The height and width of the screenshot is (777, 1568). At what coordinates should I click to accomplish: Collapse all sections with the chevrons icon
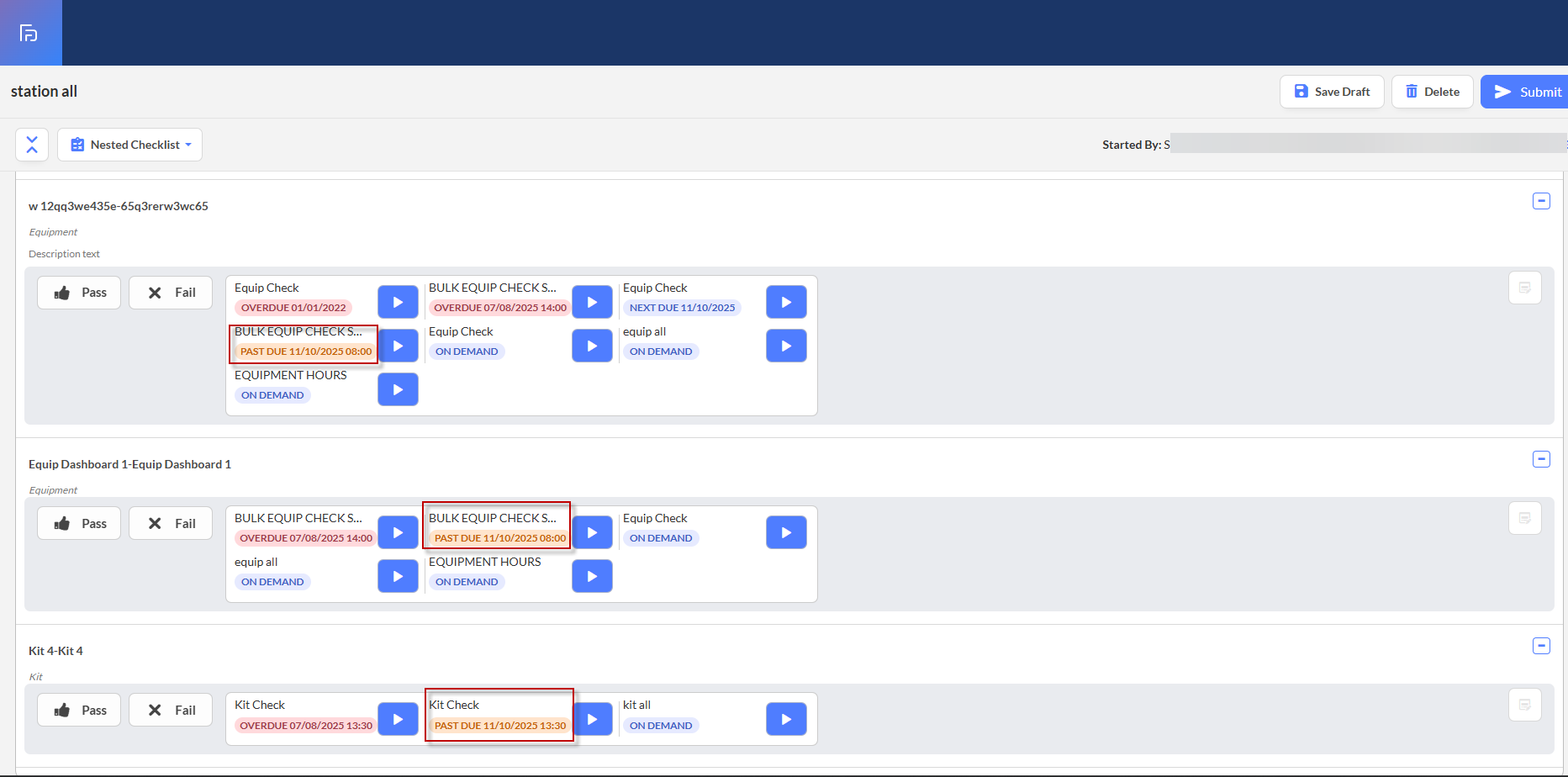(32, 145)
